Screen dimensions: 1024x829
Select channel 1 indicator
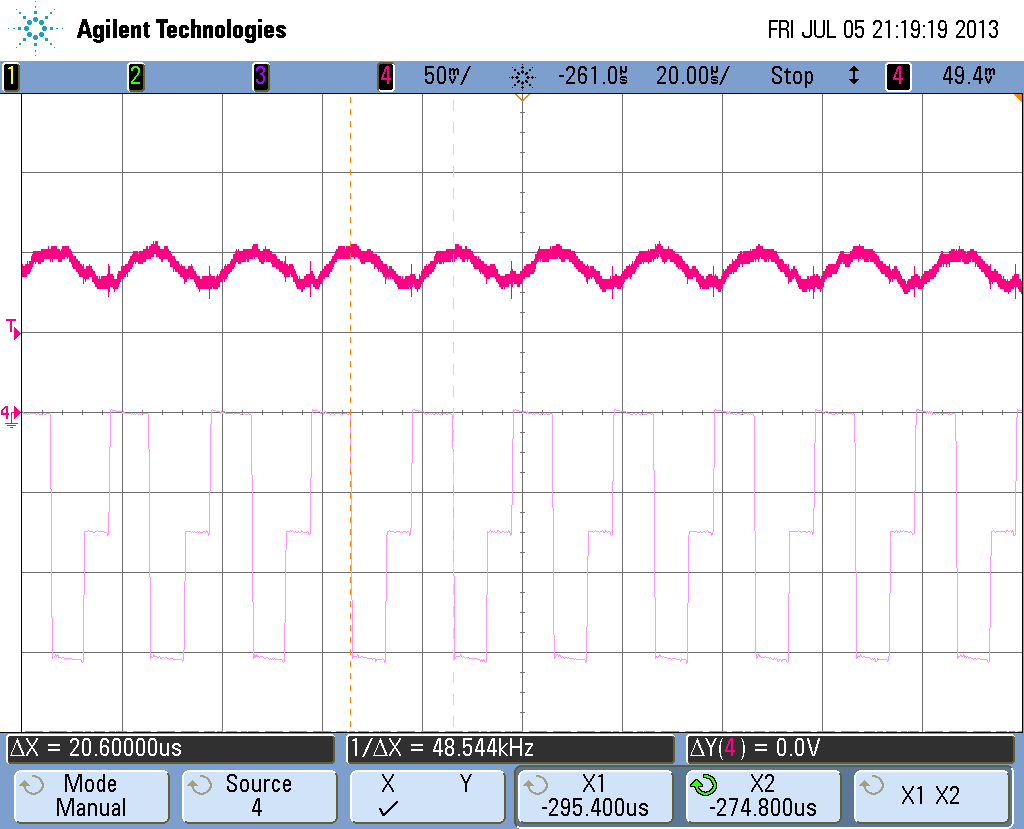click(x=11, y=76)
